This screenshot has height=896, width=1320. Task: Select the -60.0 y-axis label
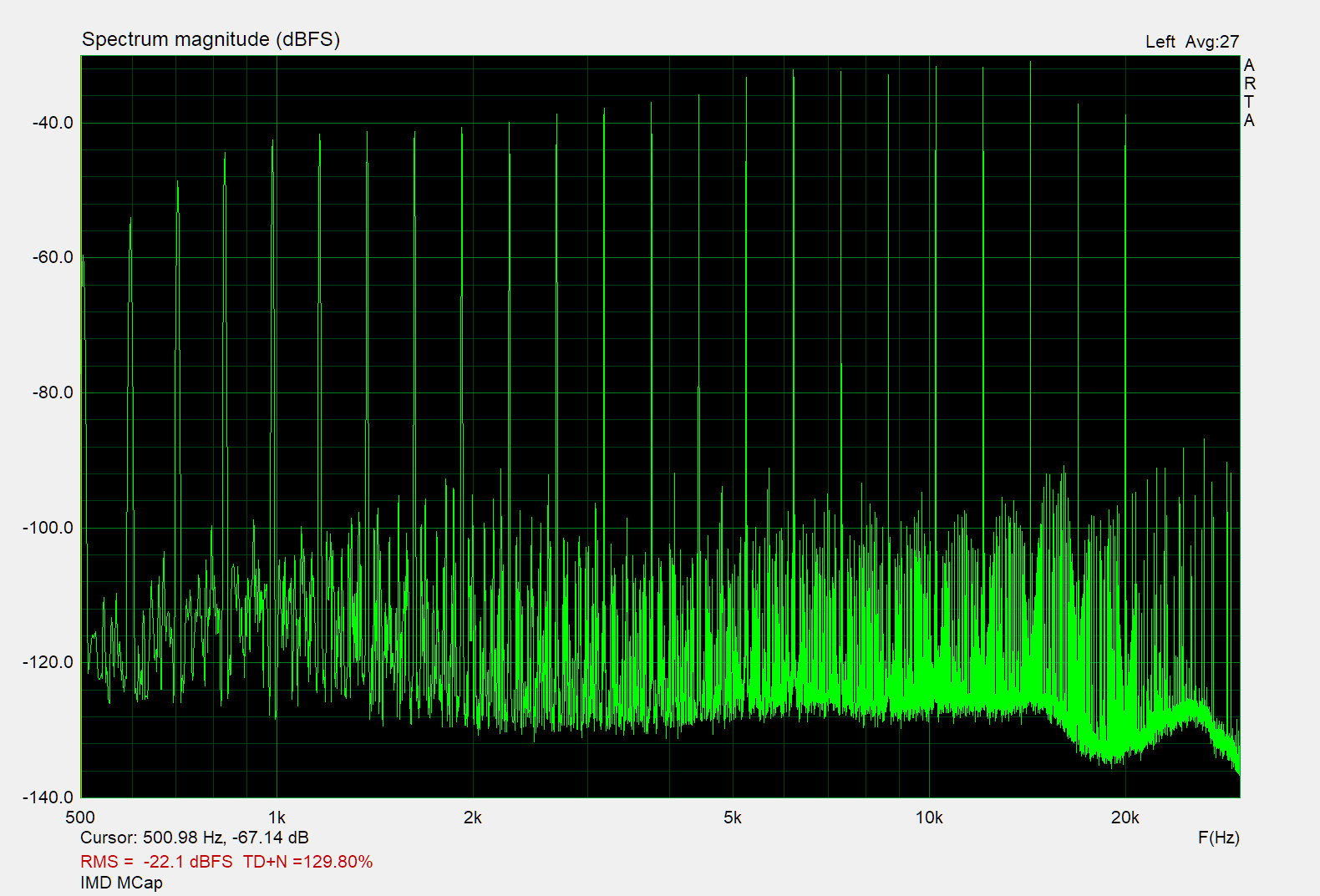coord(53,257)
